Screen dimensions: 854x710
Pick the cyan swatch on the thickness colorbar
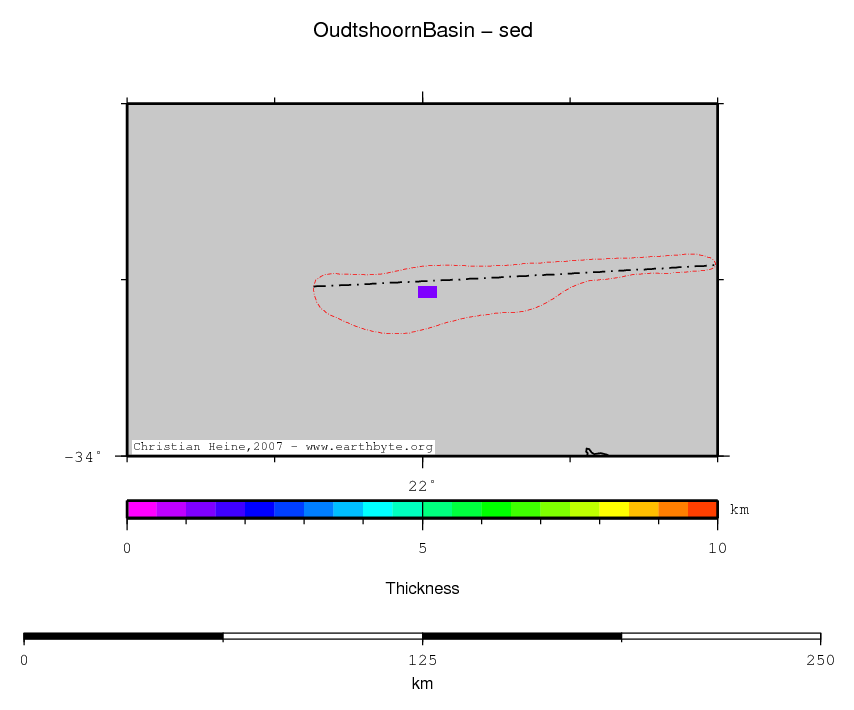tap(377, 509)
